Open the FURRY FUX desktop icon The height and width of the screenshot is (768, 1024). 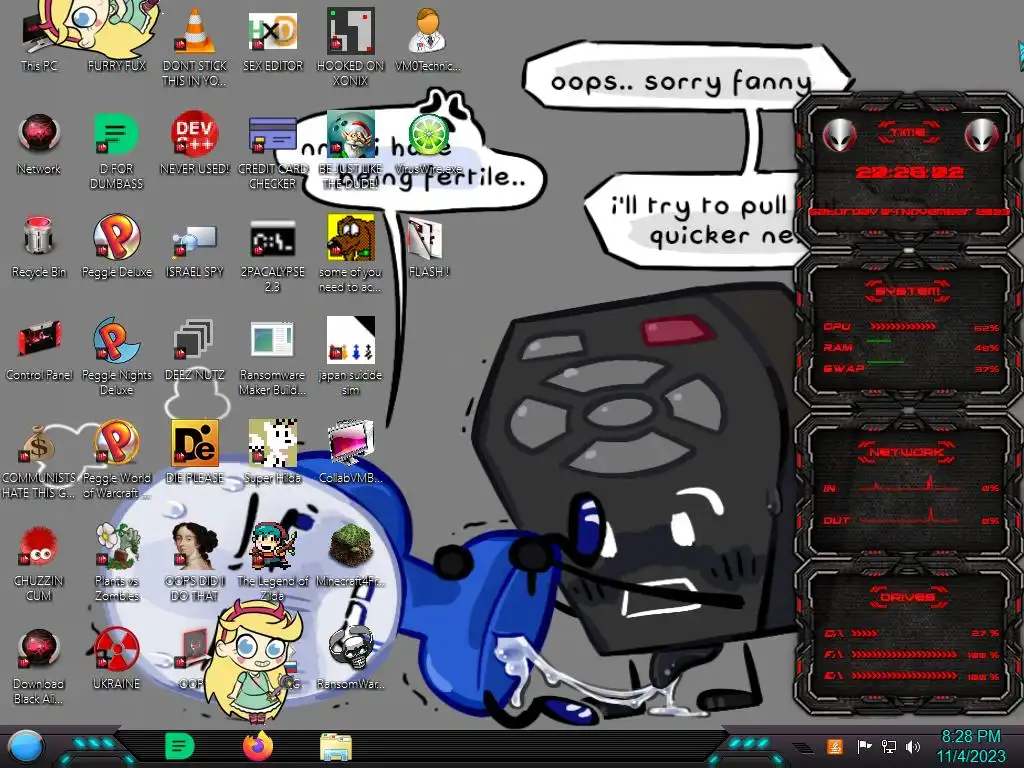116,38
